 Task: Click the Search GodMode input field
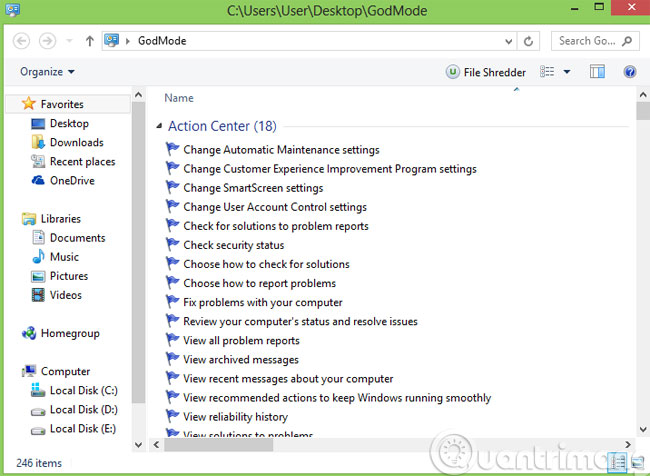coord(588,41)
